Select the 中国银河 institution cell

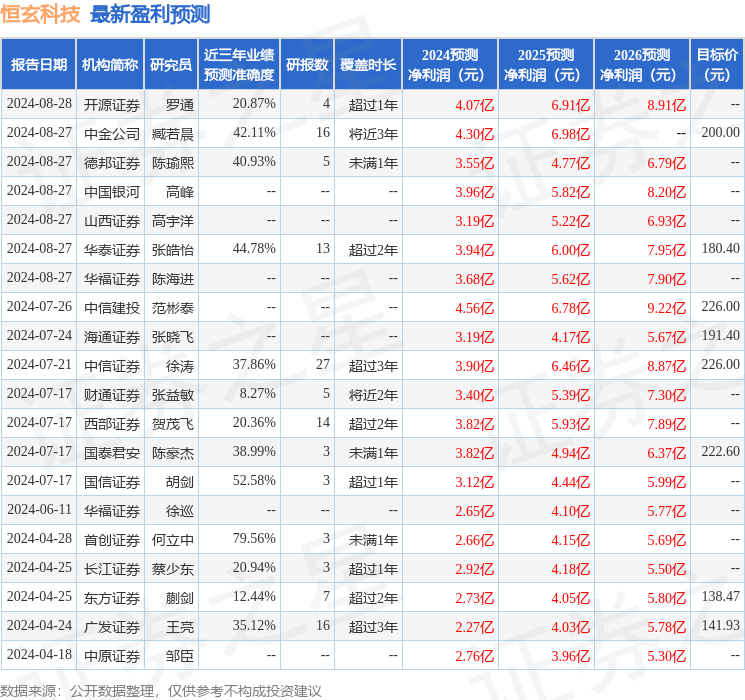click(112, 192)
